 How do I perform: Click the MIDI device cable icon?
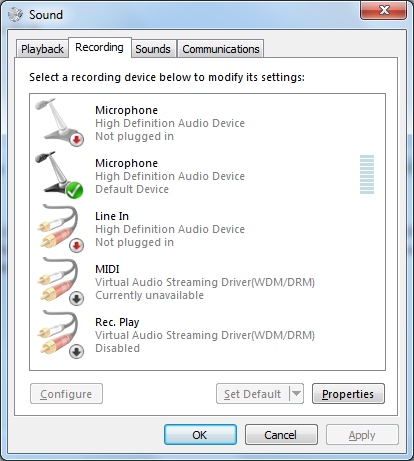(x=59, y=281)
